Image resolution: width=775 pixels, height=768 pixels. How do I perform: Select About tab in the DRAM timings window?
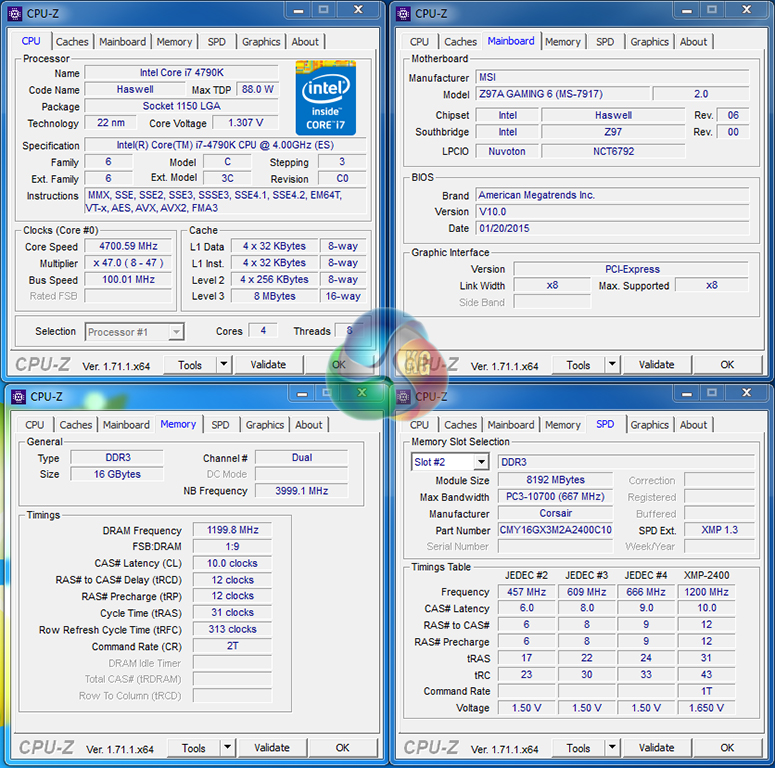[309, 425]
